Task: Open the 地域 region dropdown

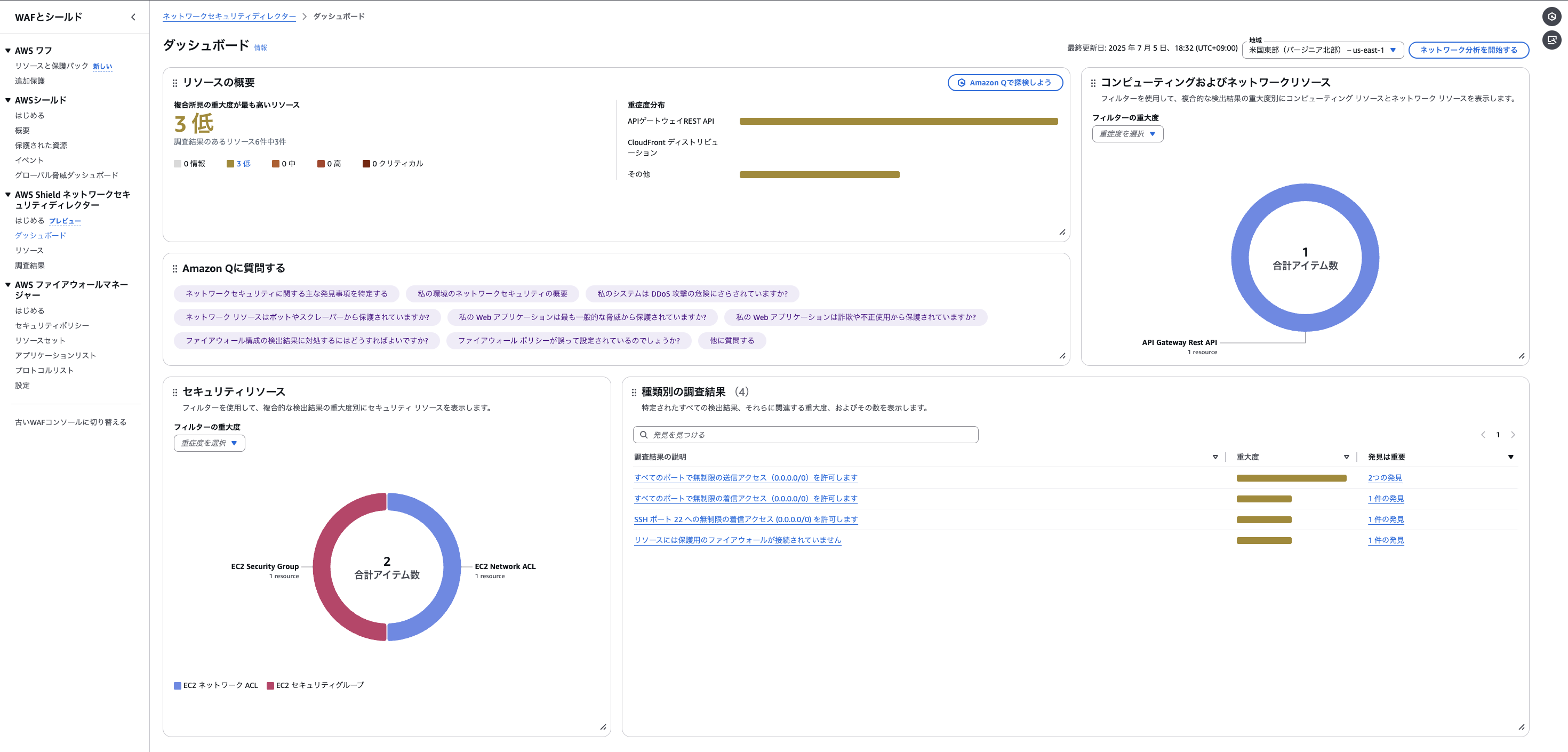Action: coord(1322,50)
